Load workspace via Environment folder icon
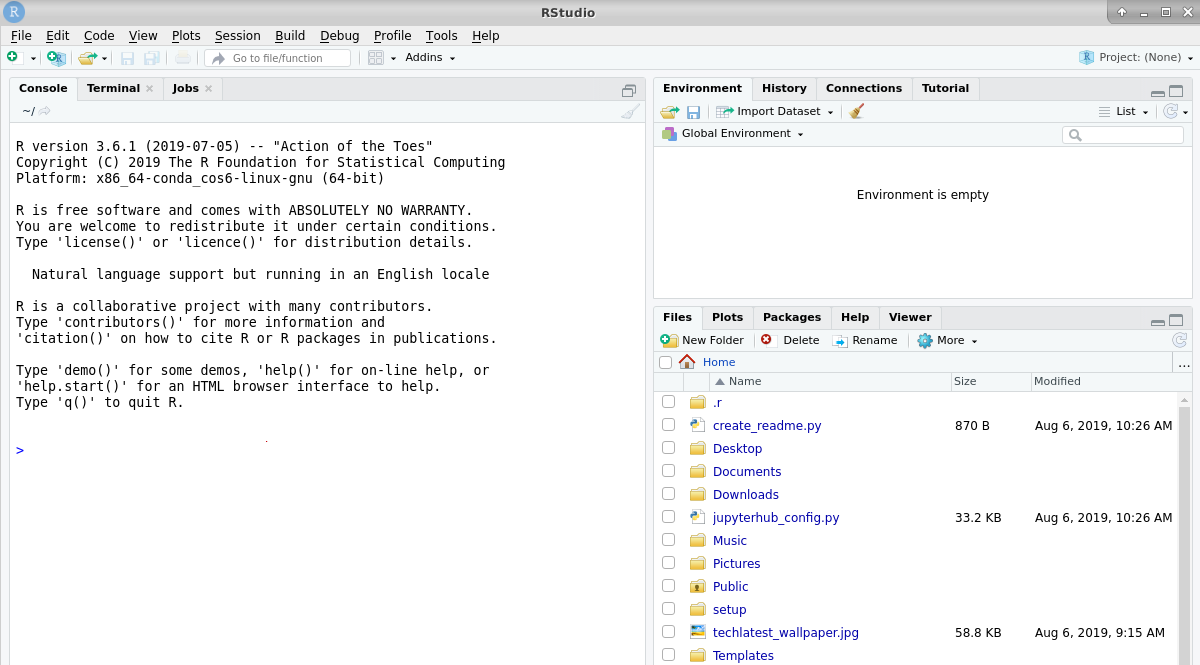This screenshot has height=665, width=1200. click(670, 112)
